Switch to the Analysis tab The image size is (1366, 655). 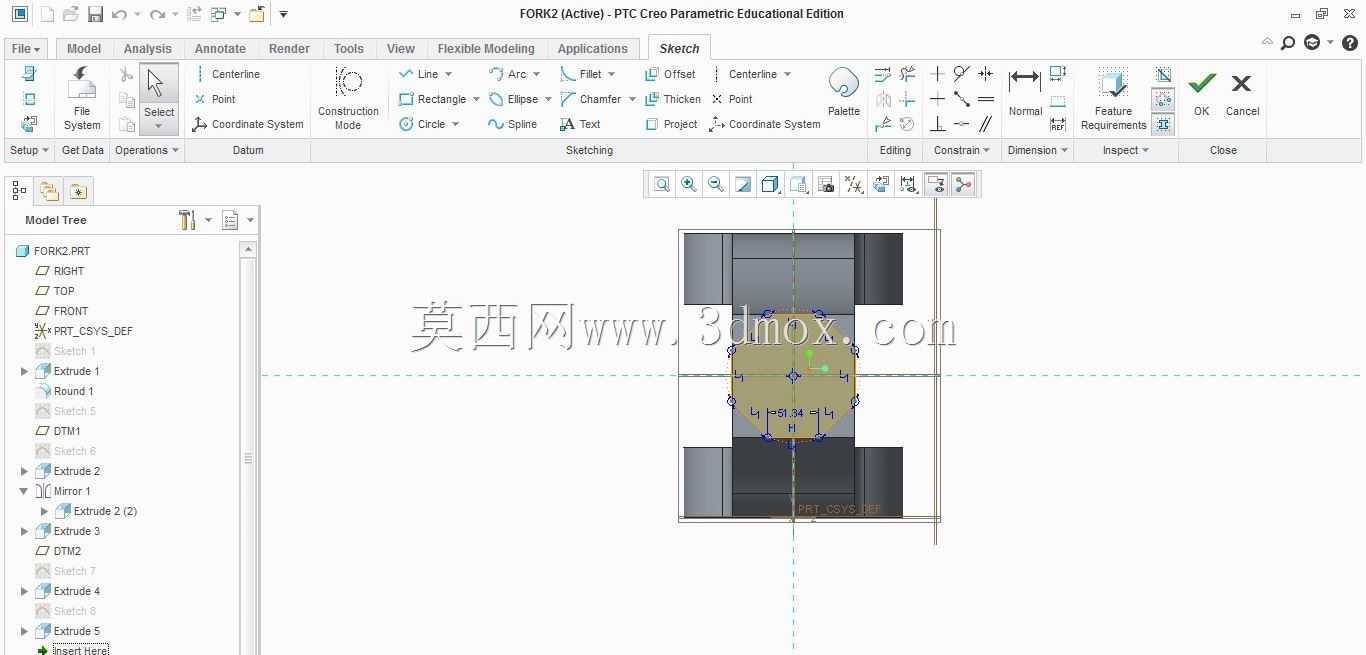pos(148,49)
